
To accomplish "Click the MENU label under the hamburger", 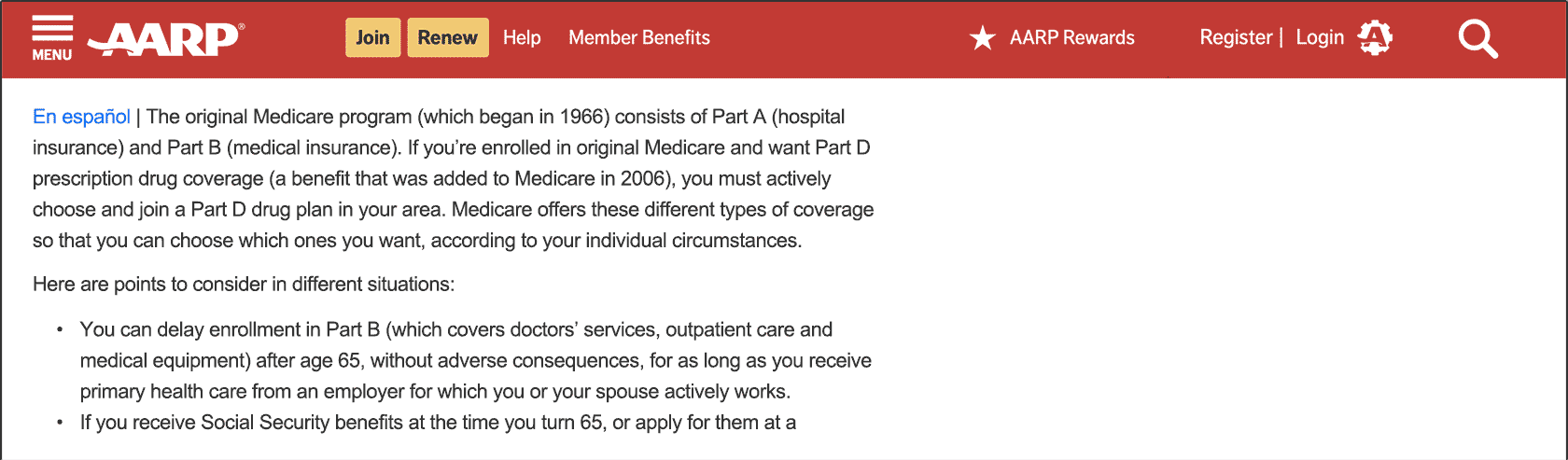I will point(52,55).
